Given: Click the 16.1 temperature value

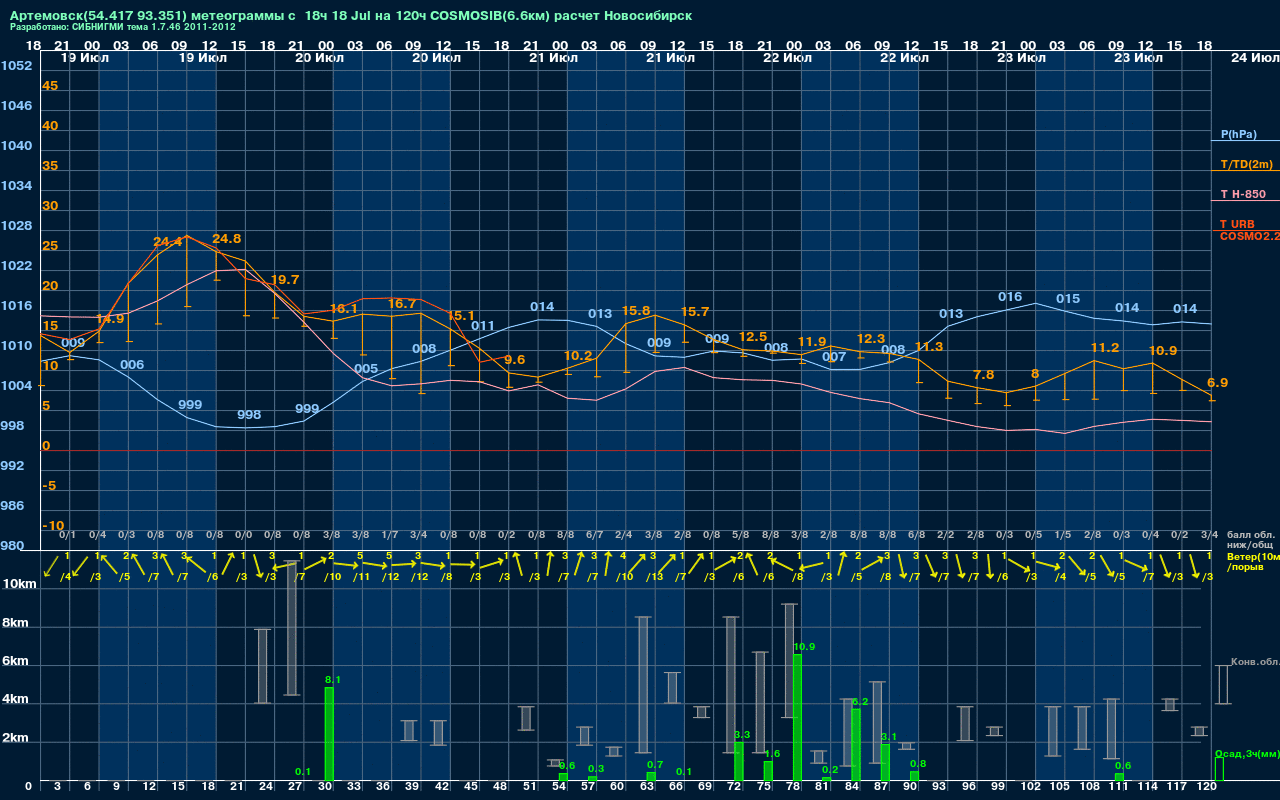Looking at the screenshot, I should tap(343, 310).
